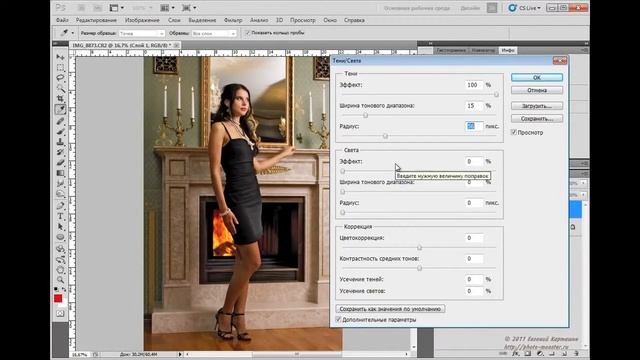Viewport: 640px width, 360px height.
Task: Select the Eraser tool
Action: point(60,163)
